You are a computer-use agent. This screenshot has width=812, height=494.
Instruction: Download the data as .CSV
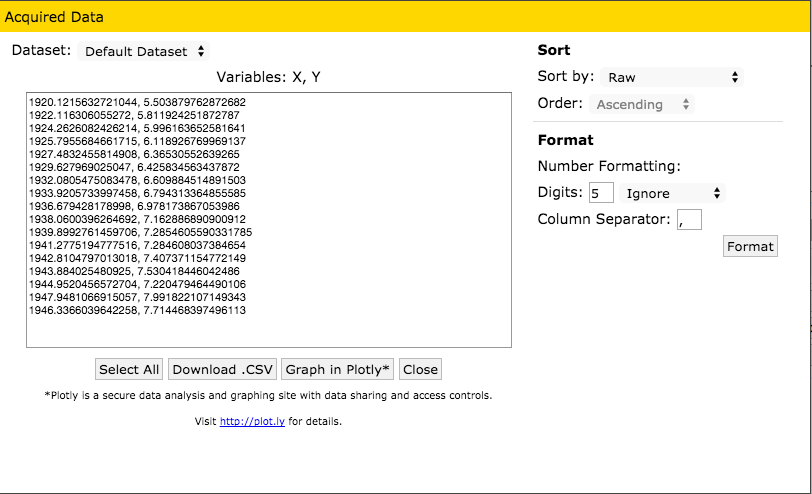click(223, 369)
